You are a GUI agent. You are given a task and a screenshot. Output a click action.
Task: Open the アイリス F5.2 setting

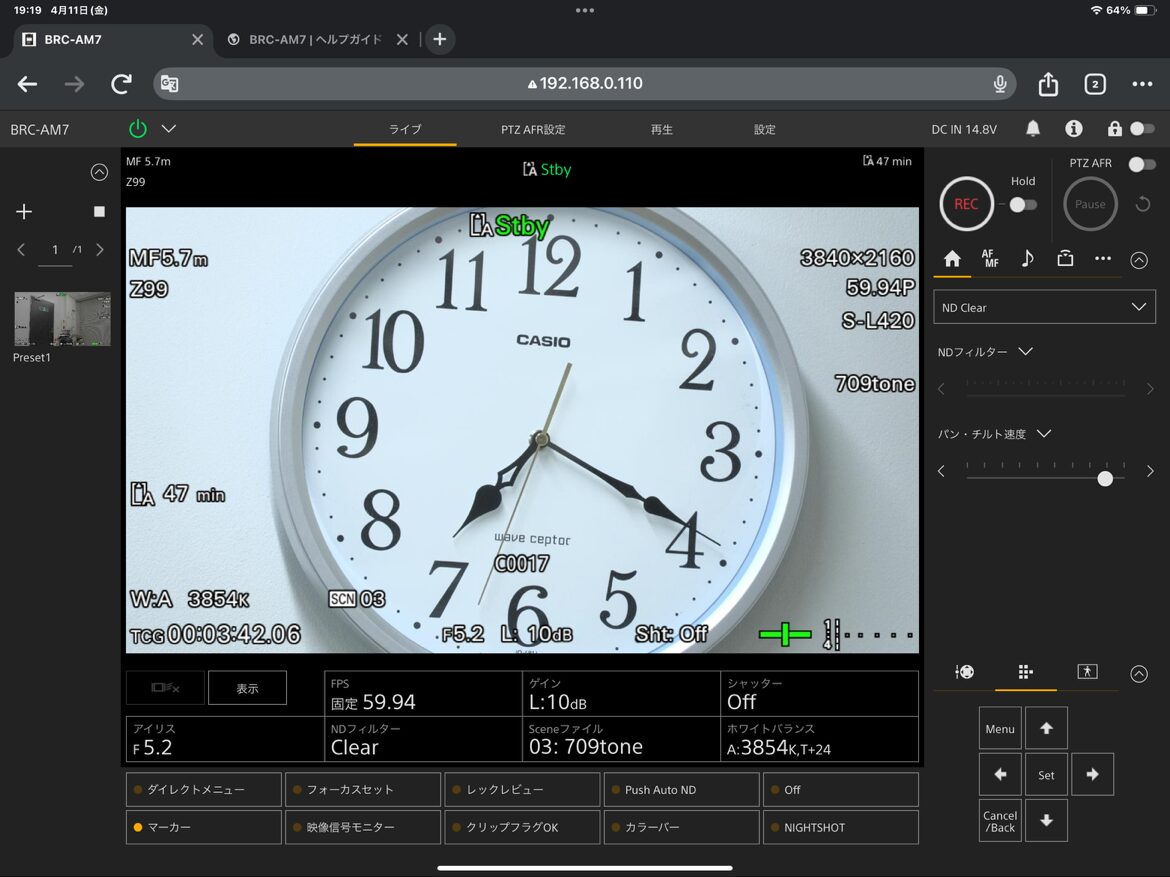tap(225, 739)
